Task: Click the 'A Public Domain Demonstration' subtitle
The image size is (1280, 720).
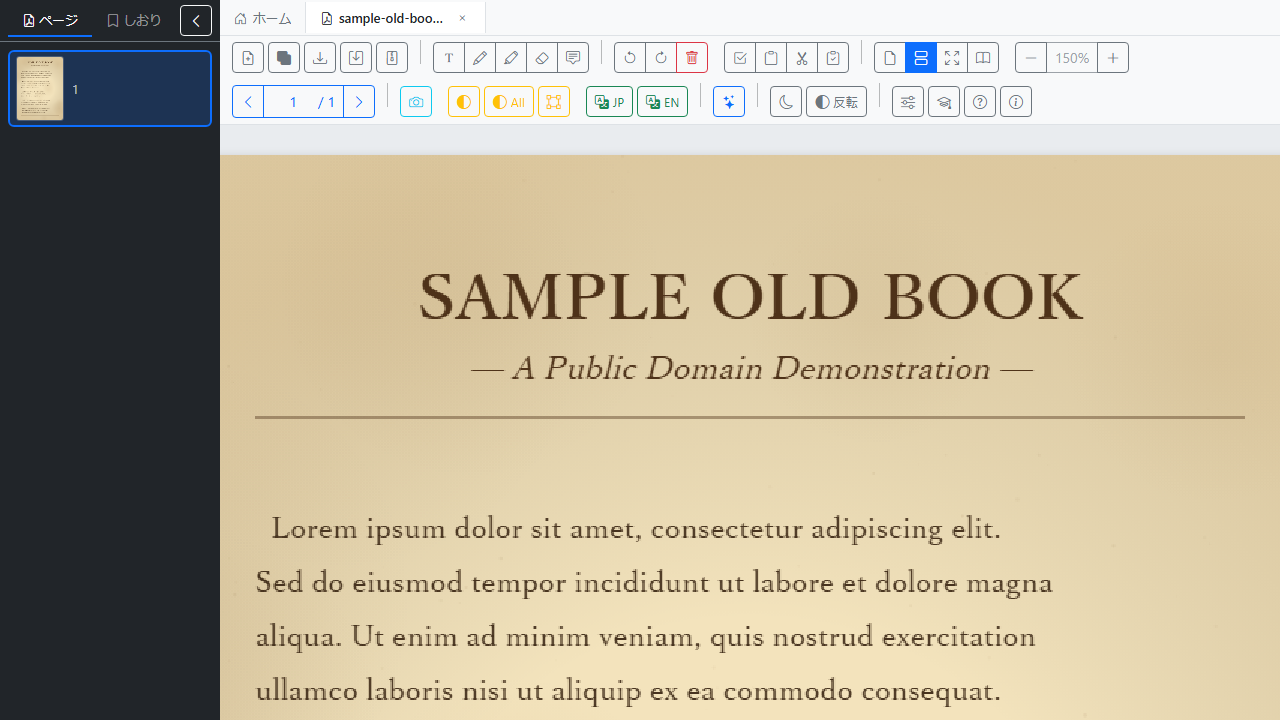Action: click(751, 368)
